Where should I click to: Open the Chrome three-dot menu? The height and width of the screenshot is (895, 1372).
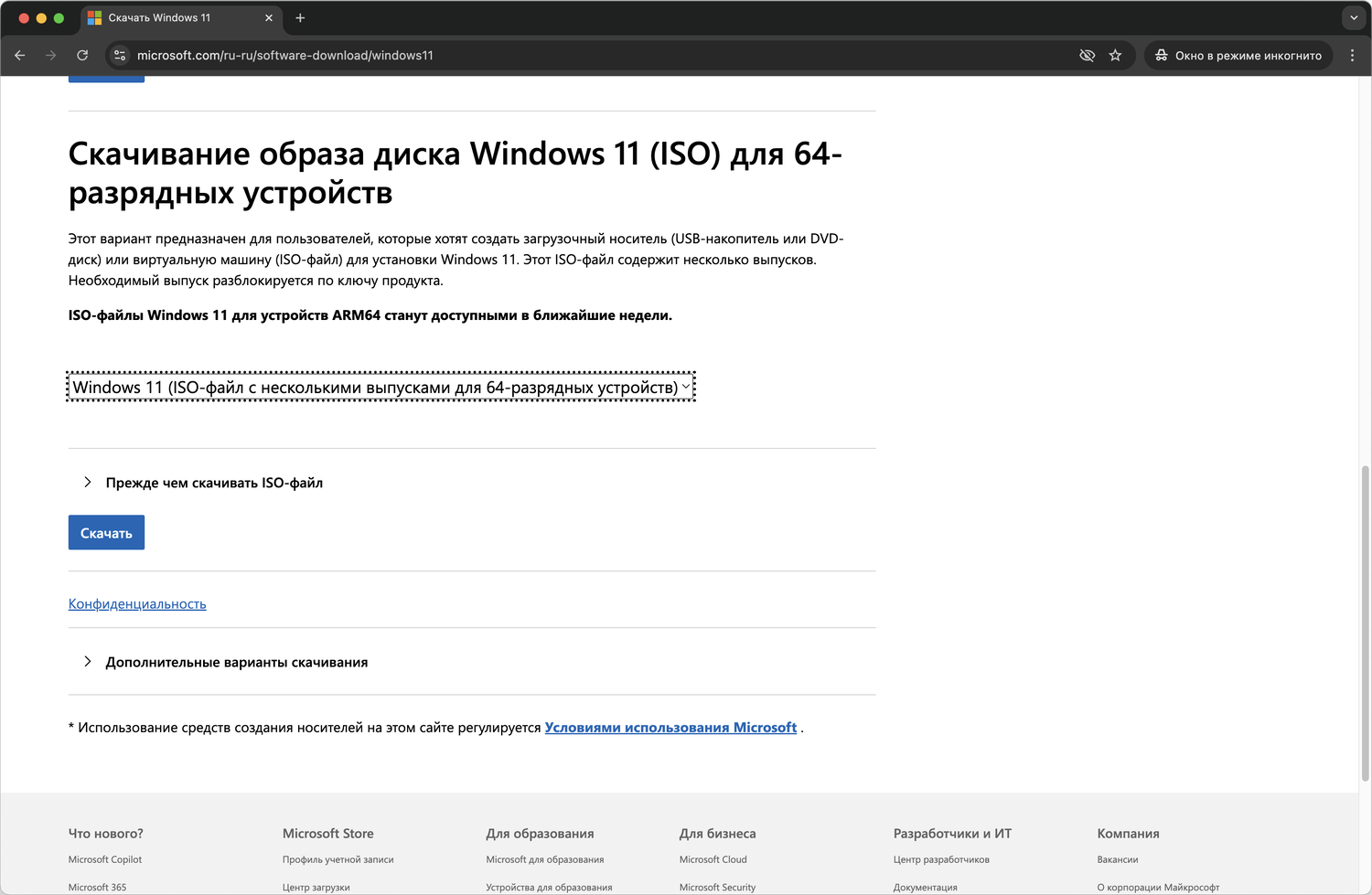click(x=1352, y=56)
